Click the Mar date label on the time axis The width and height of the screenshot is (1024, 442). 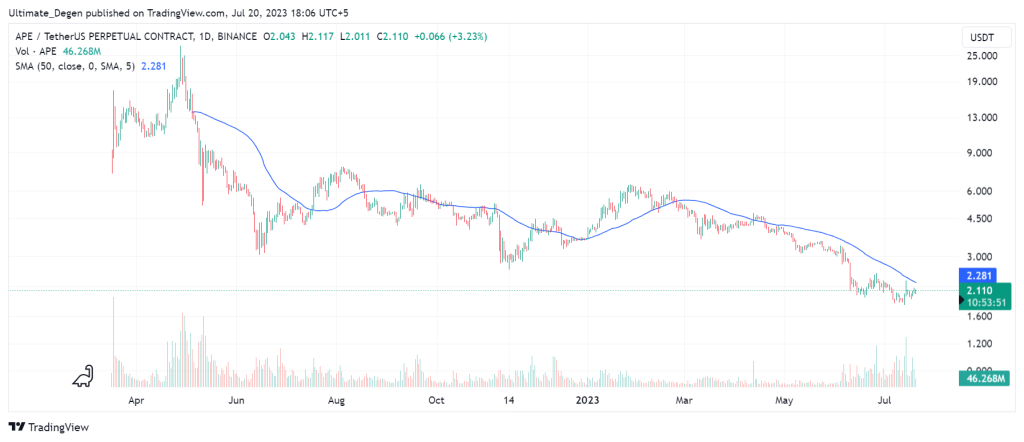click(684, 400)
